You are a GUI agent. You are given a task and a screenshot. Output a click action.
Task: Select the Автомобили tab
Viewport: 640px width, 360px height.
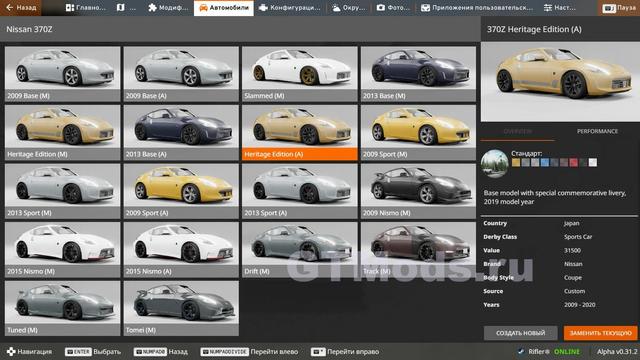coord(224,8)
